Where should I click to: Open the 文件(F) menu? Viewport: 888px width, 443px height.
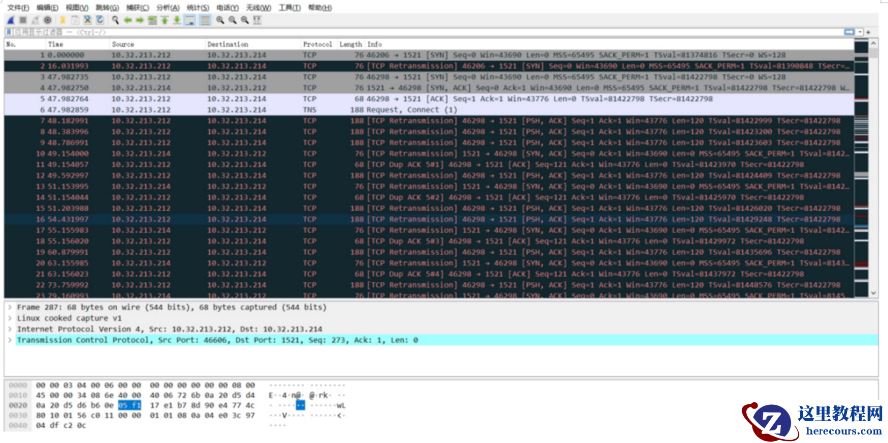tap(18, 7)
